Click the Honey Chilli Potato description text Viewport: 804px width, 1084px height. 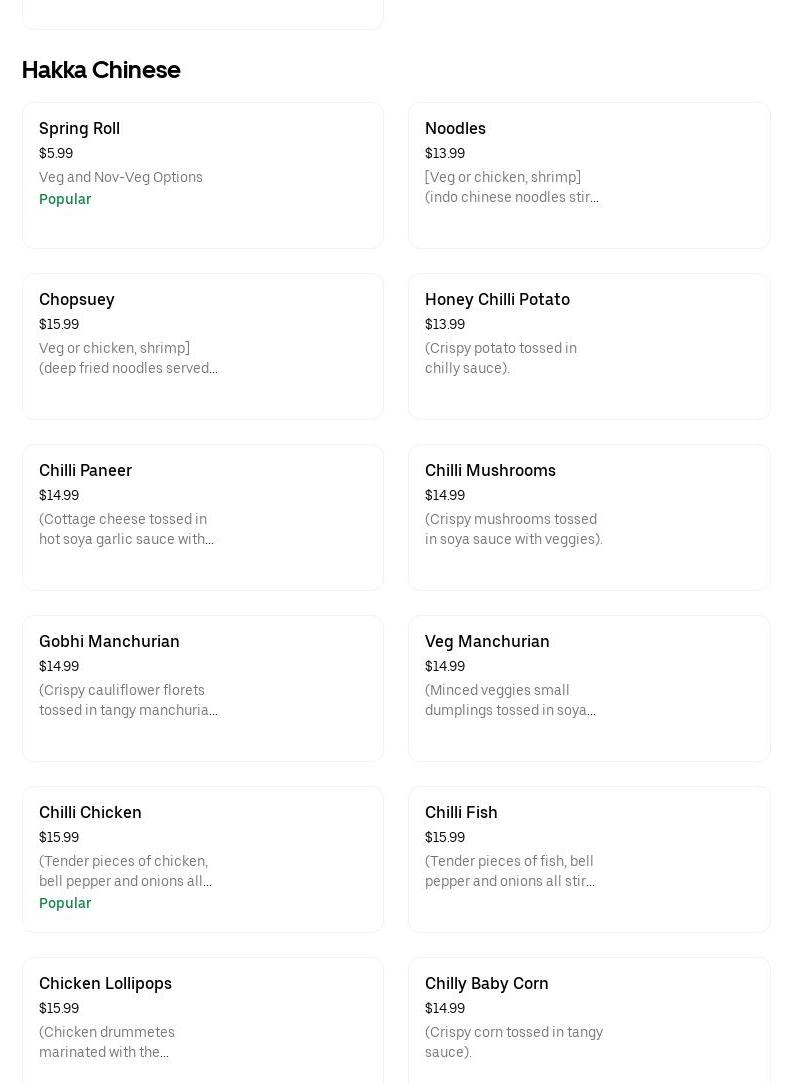coord(500,358)
